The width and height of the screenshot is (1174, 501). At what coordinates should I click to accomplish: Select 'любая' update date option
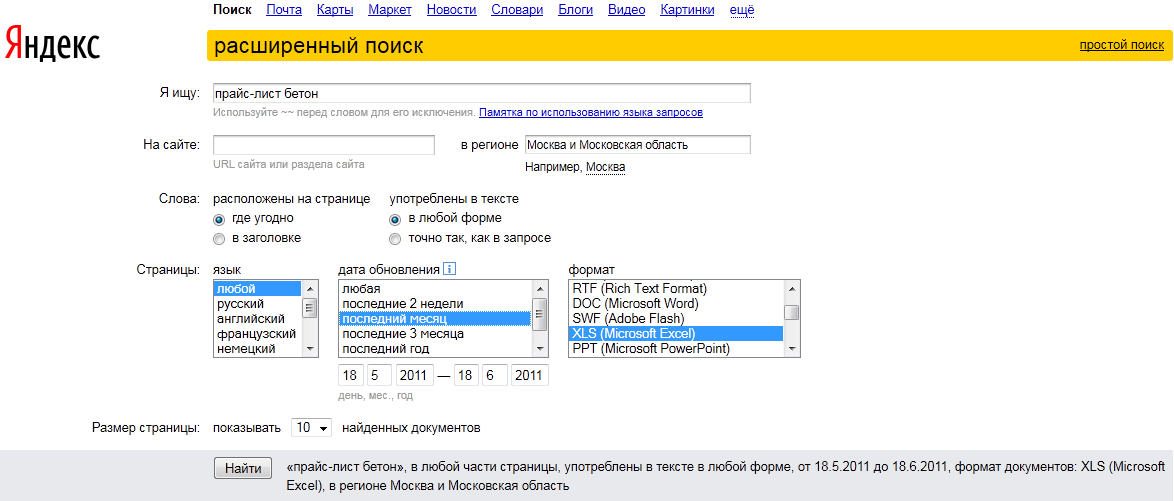[x=435, y=288]
